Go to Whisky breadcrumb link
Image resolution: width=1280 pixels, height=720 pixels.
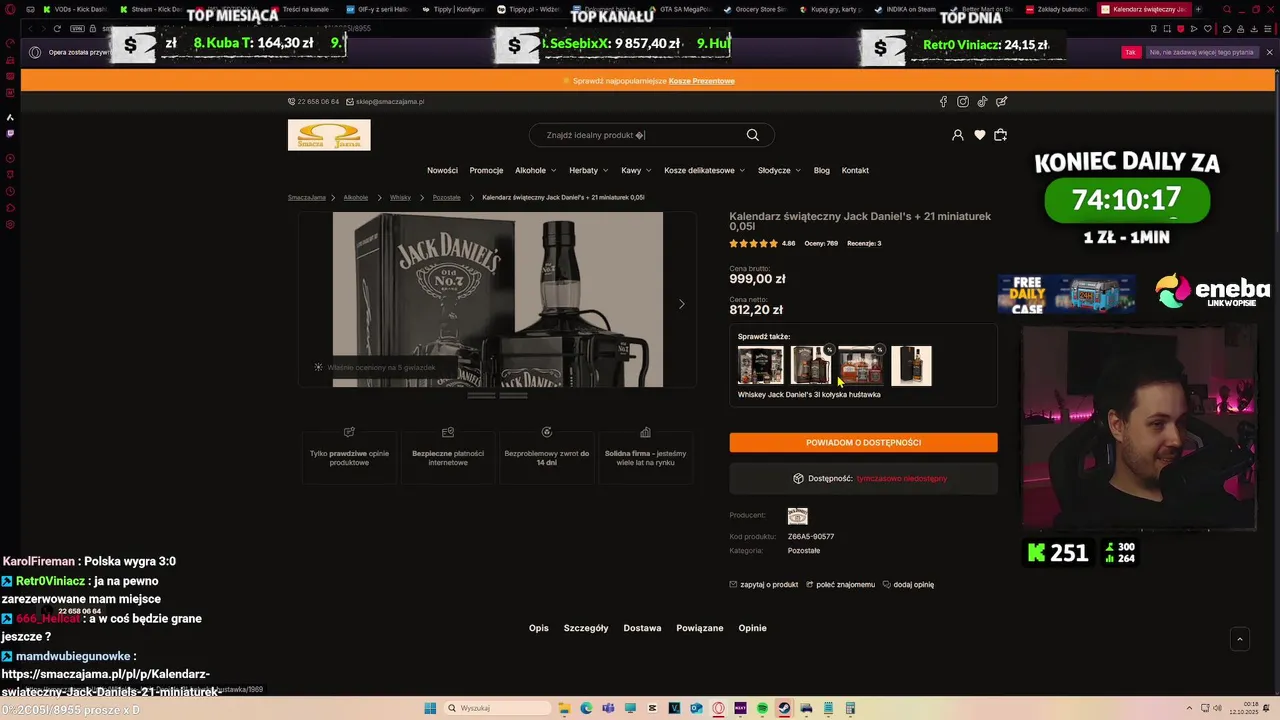pyautogui.click(x=400, y=197)
